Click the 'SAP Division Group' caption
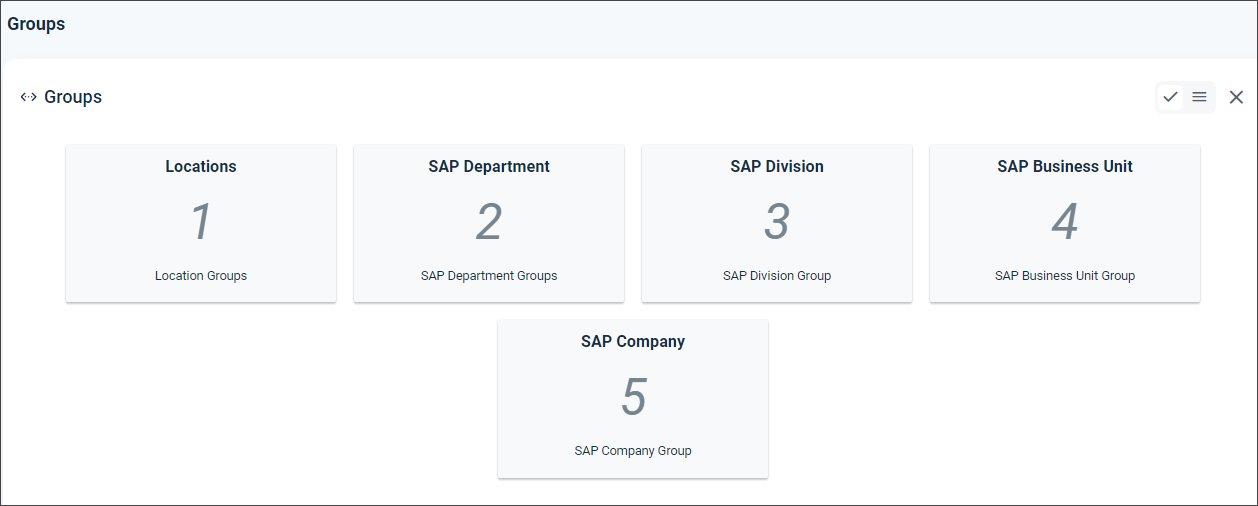 [x=777, y=276]
